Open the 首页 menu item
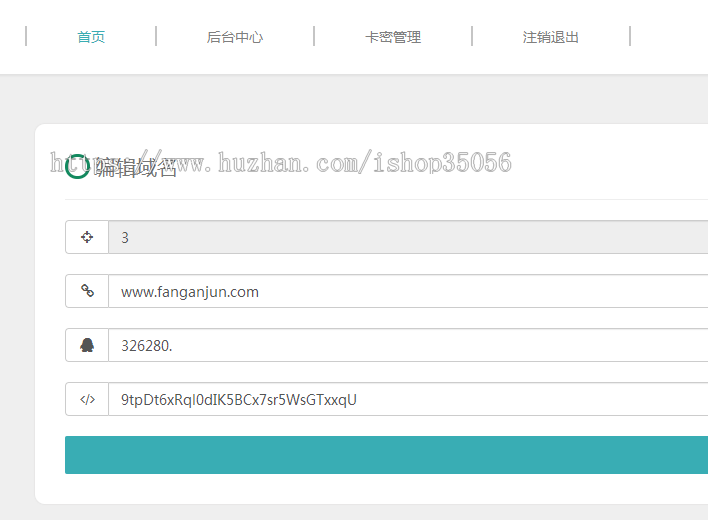The width and height of the screenshot is (708, 520). [x=91, y=37]
